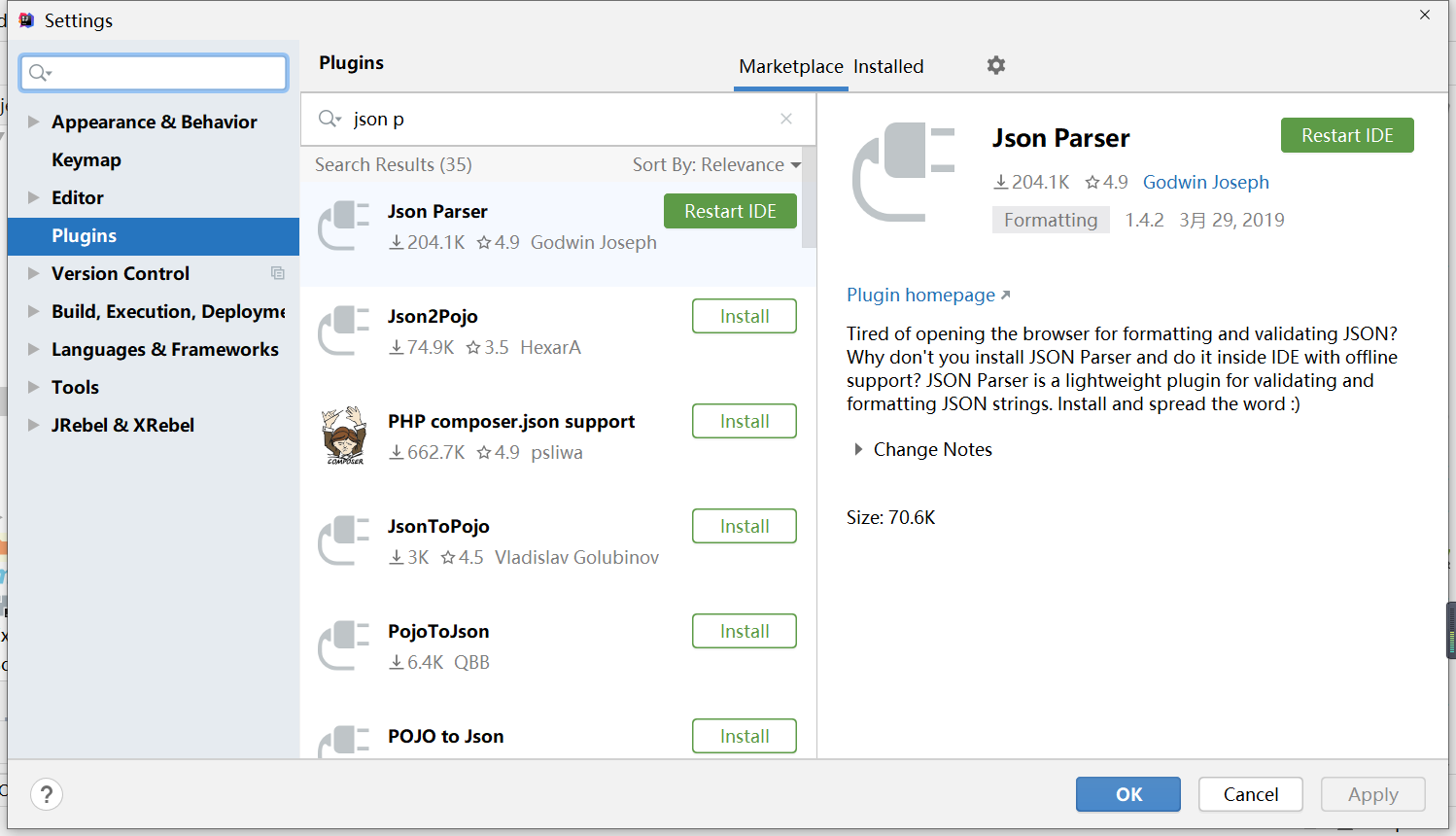Select the PojoToJson plugin title
The height and width of the screenshot is (836, 1456).
438,631
